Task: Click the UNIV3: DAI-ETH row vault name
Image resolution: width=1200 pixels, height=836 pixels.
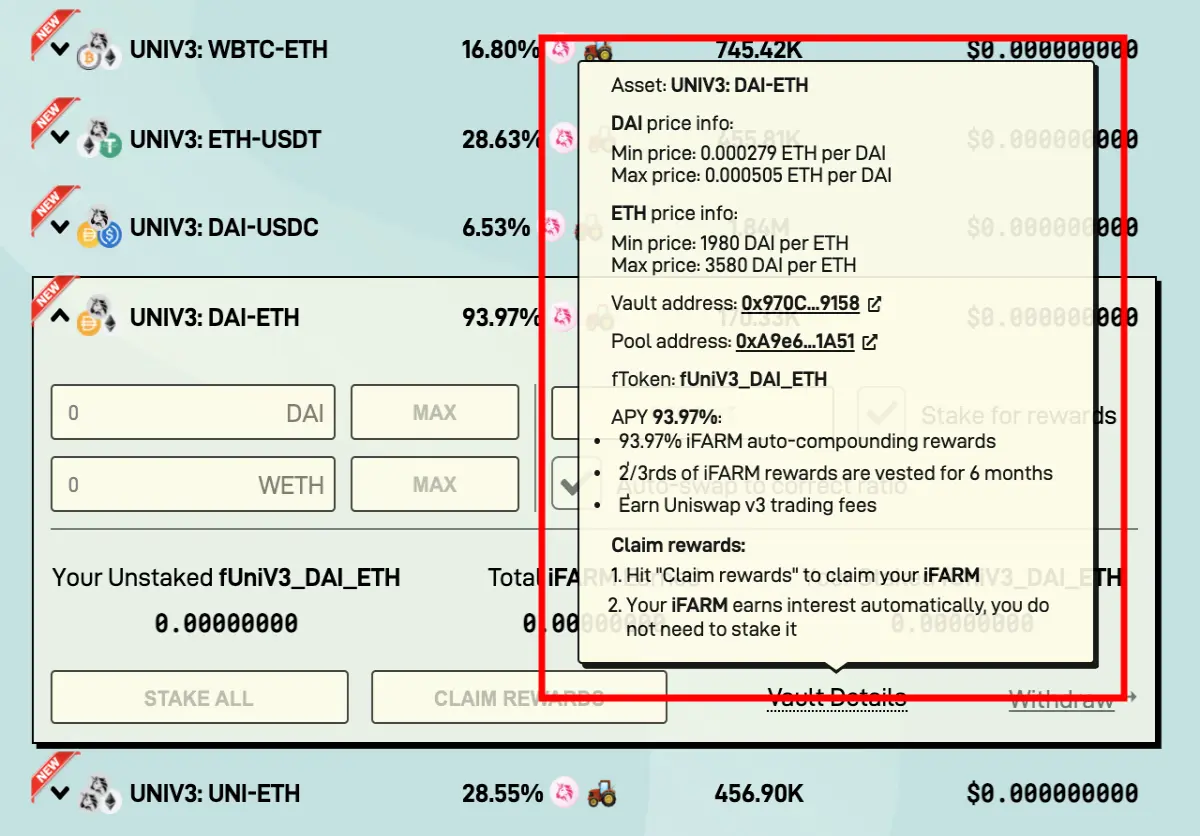Action: click(x=215, y=317)
